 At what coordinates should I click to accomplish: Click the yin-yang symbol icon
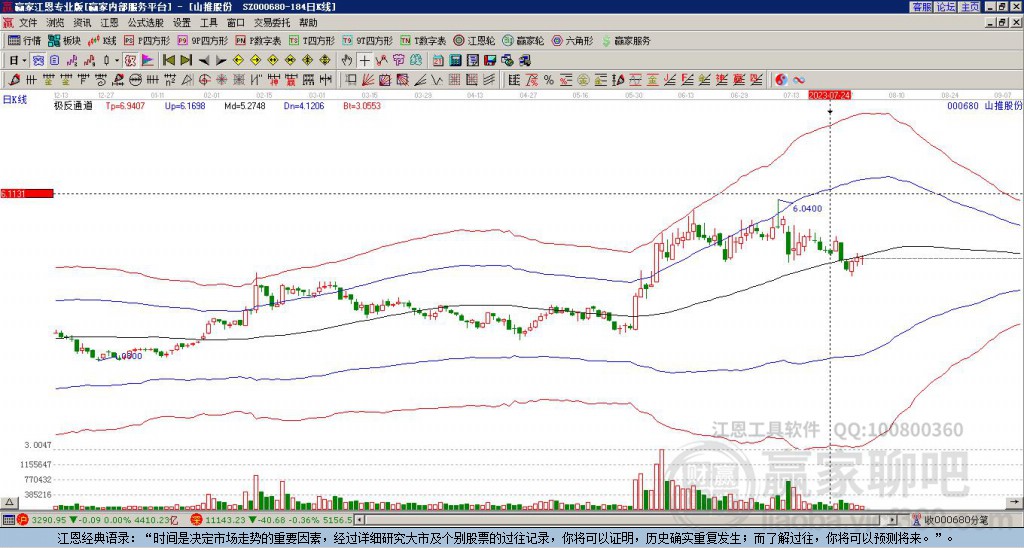point(781,80)
